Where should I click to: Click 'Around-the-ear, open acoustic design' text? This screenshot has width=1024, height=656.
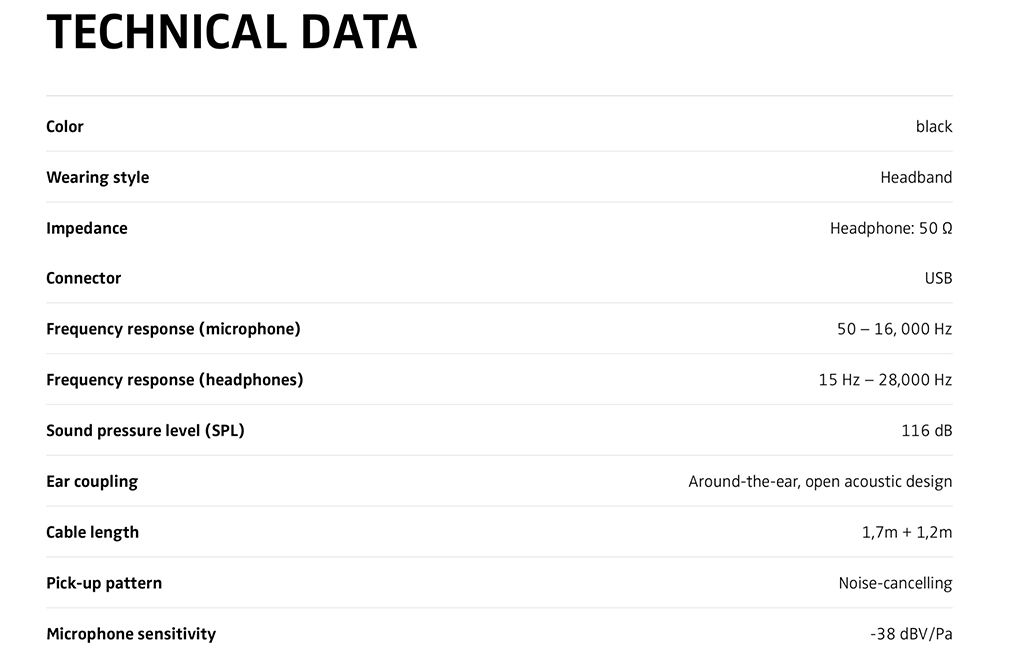(820, 482)
